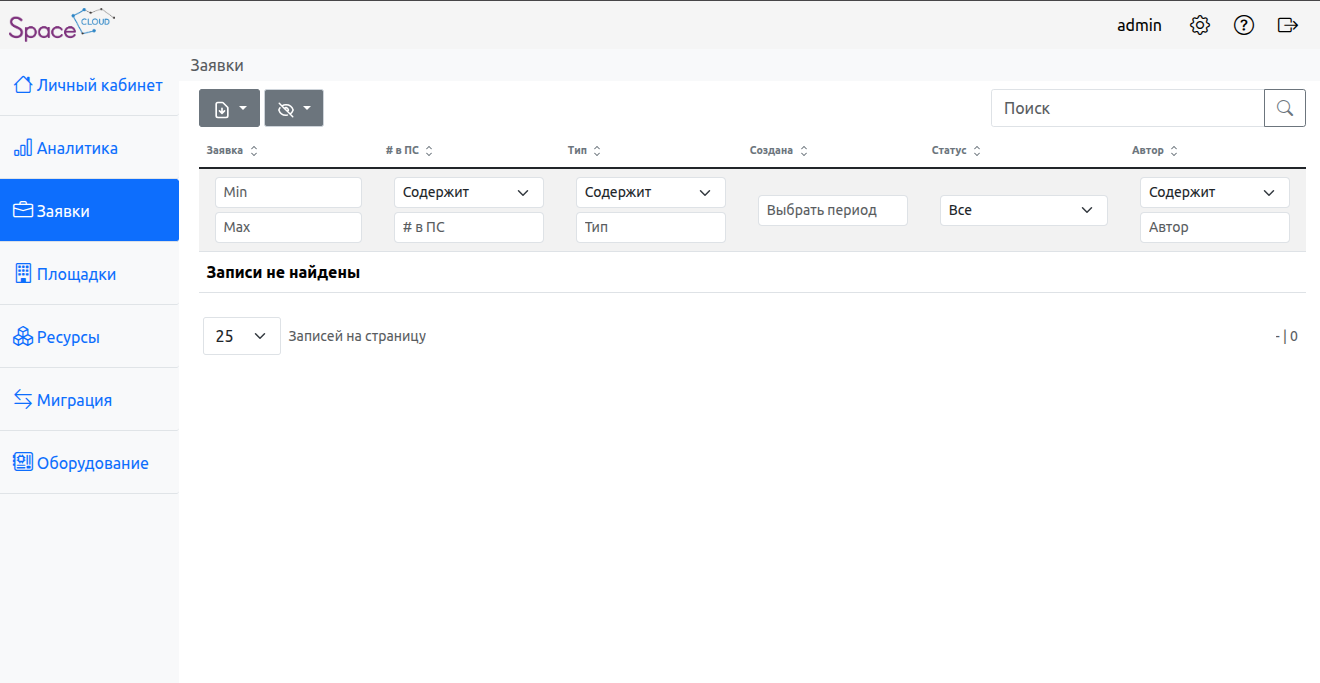Sort by the Заявка column arrows
The width and height of the screenshot is (1320, 683).
point(253,151)
